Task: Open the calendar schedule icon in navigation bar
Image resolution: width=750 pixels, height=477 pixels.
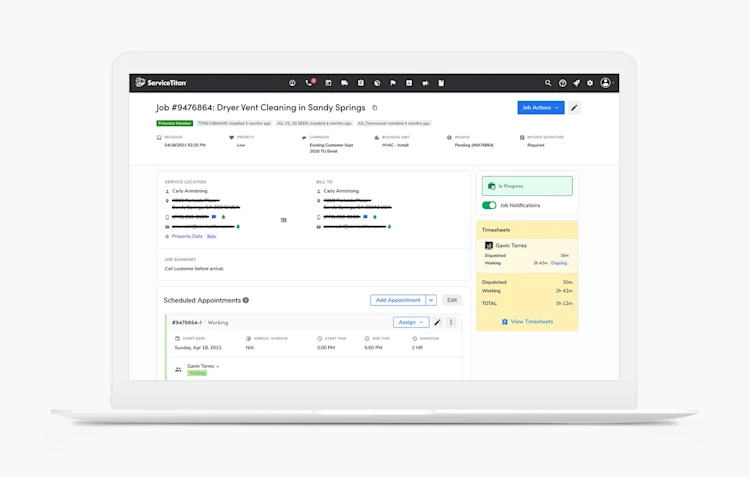Action: tap(328, 83)
